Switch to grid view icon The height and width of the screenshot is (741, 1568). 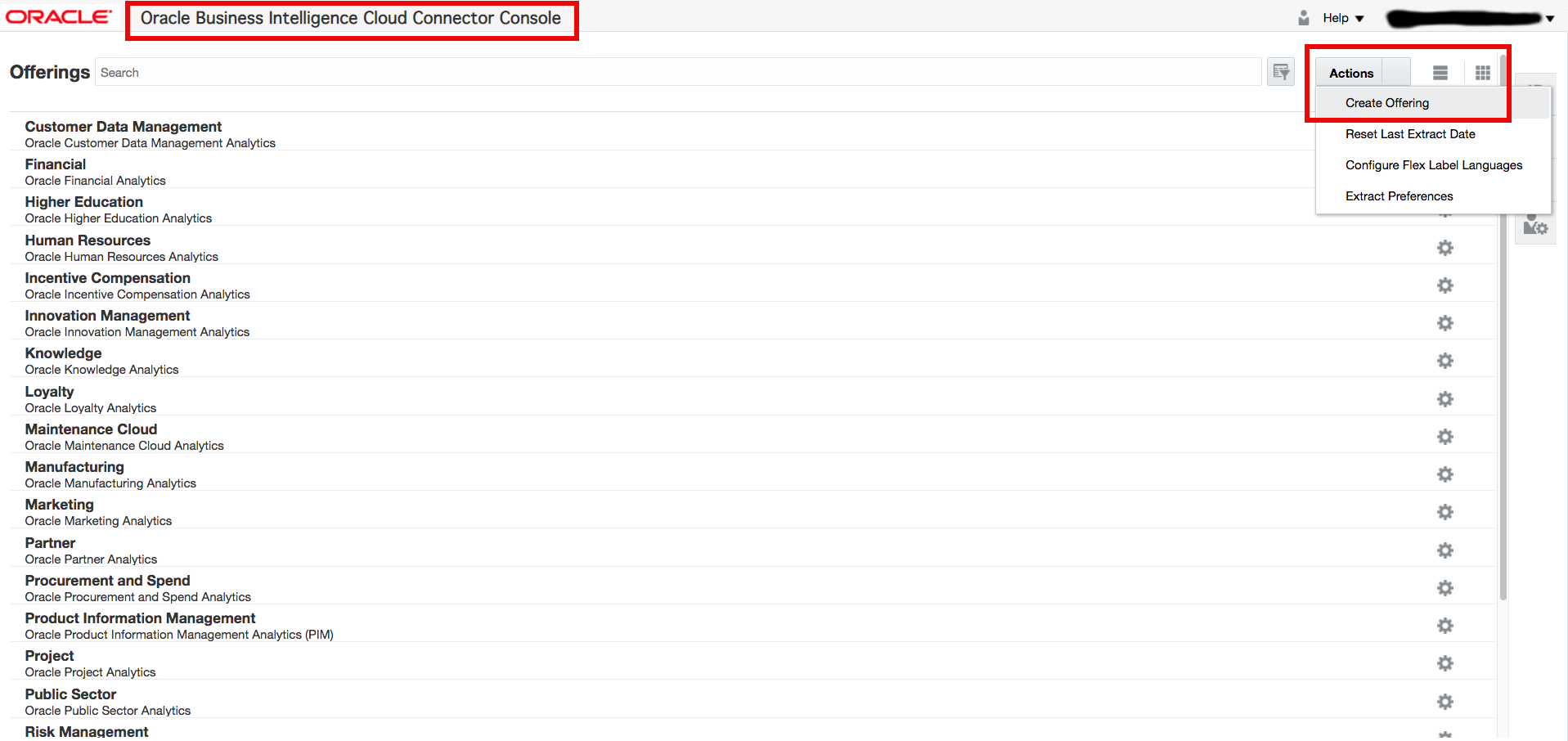point(1483,73)
